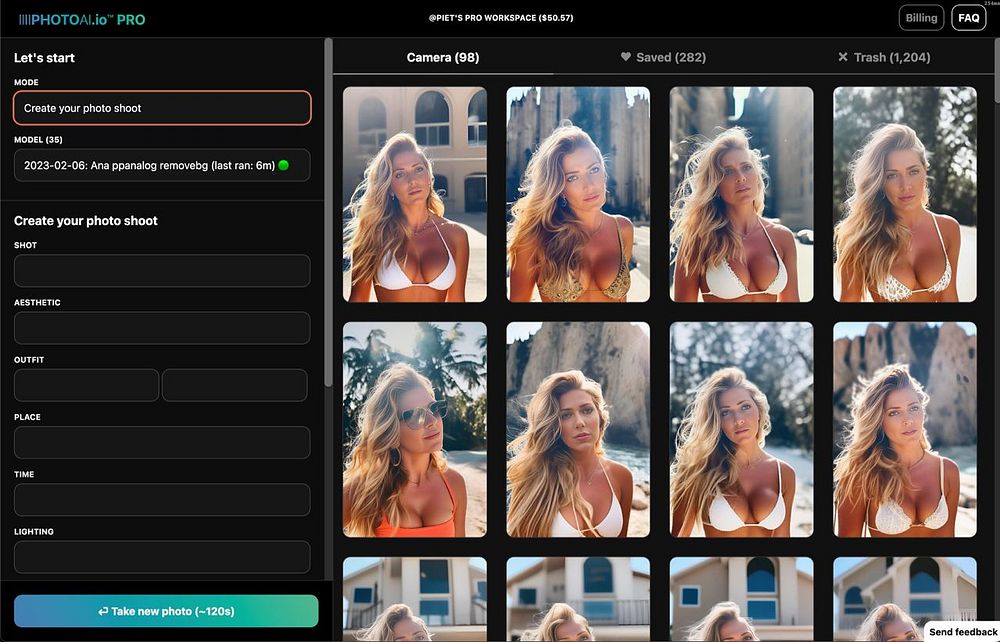
Task: Open the first photo in the third row
Action: 415,599
